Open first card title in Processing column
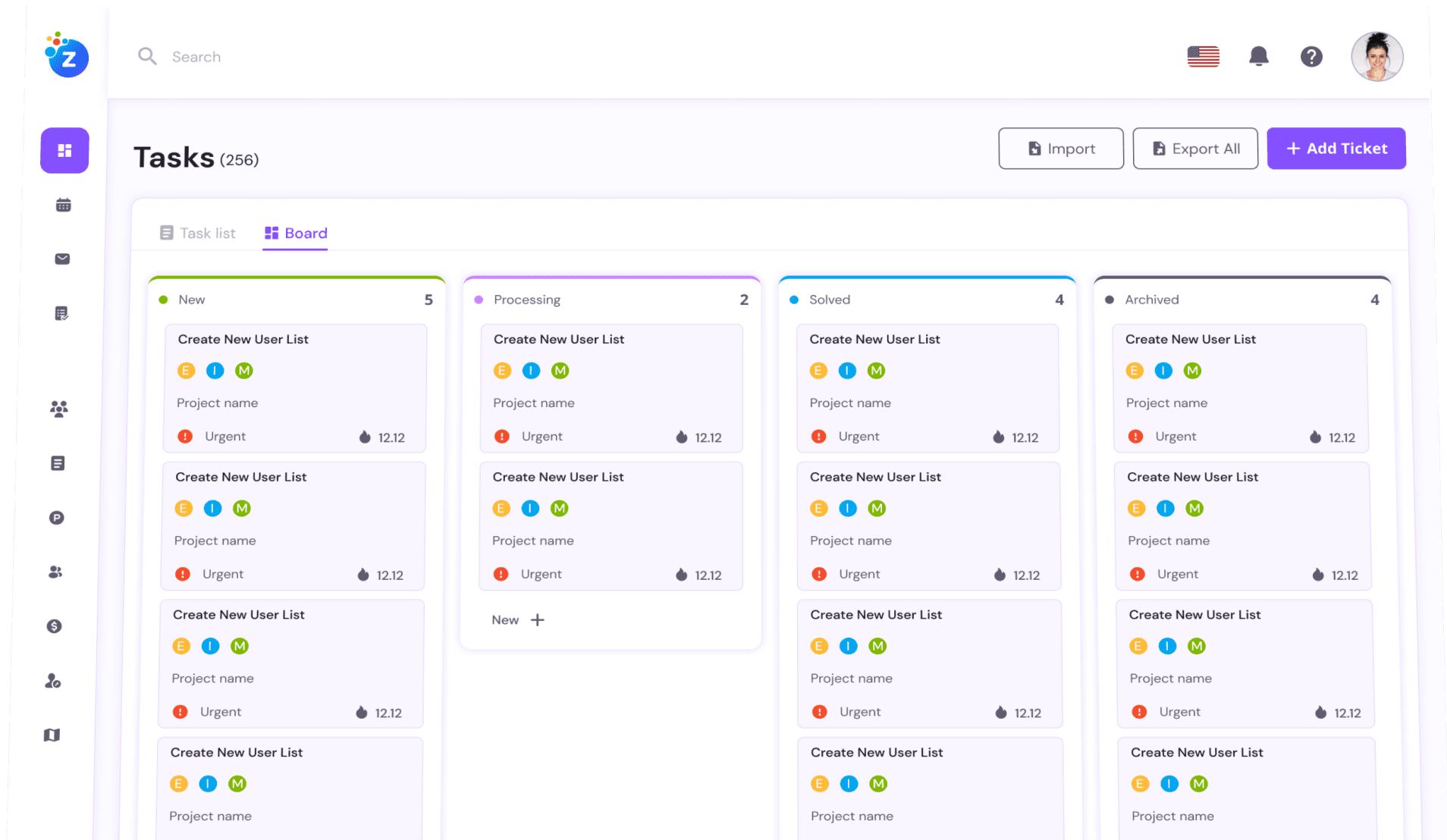Screen dimensions: 1447x840 click(559, 339)
